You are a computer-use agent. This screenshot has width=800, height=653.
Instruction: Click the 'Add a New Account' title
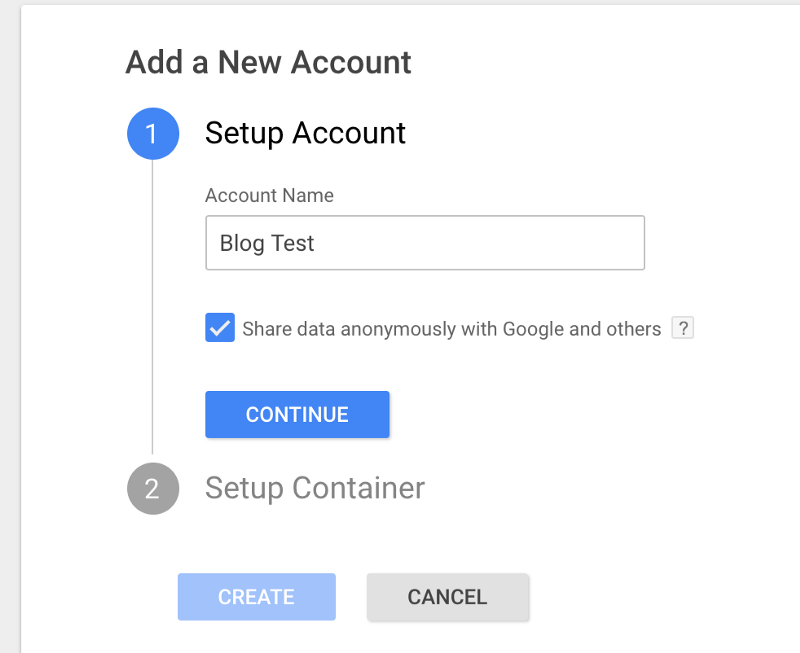coord(268,63)
